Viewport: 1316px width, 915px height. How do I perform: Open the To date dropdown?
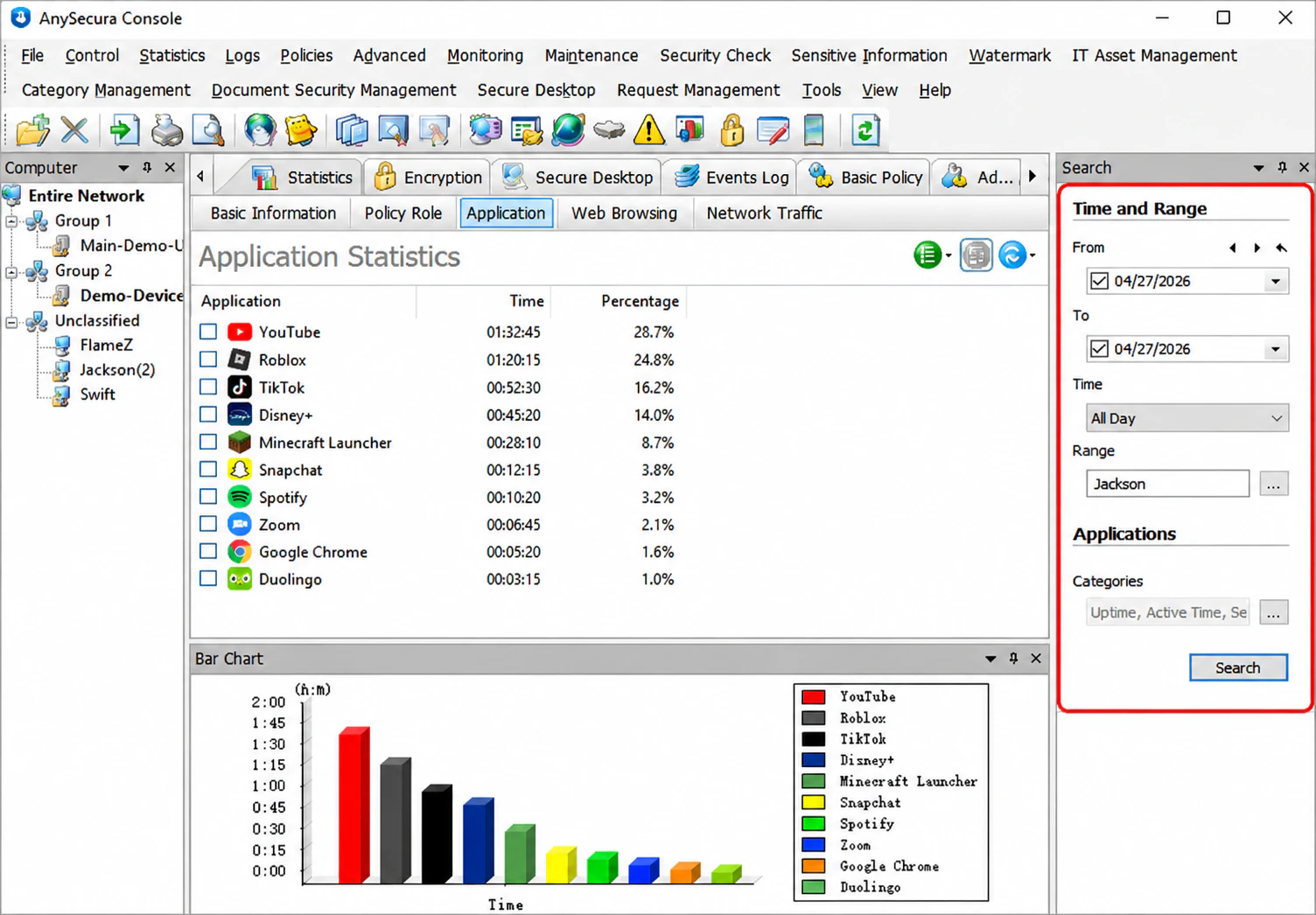pyautogui.click(x=1276, y=349)
